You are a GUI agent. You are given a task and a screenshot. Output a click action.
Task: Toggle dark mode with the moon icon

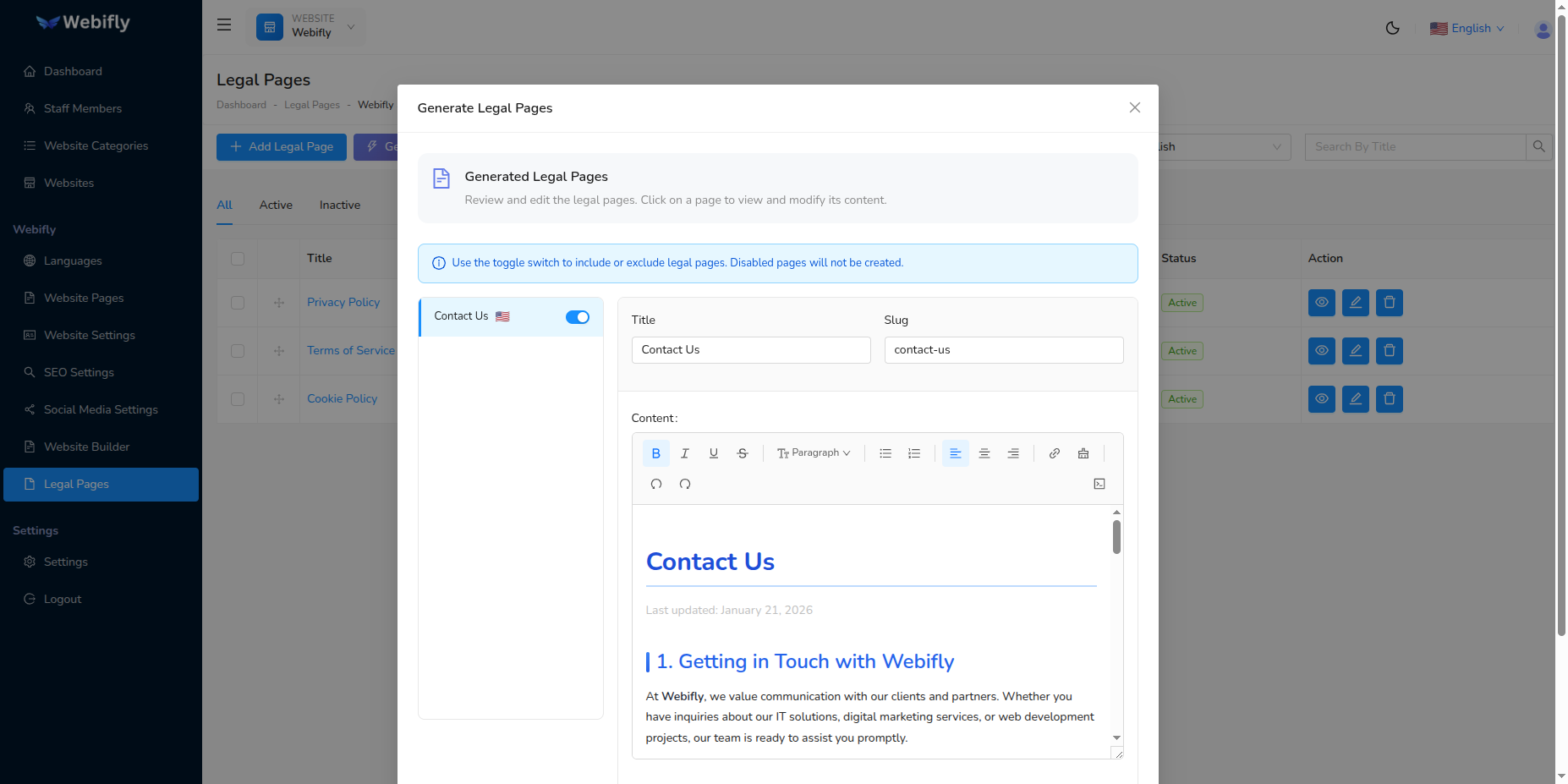1392,28
